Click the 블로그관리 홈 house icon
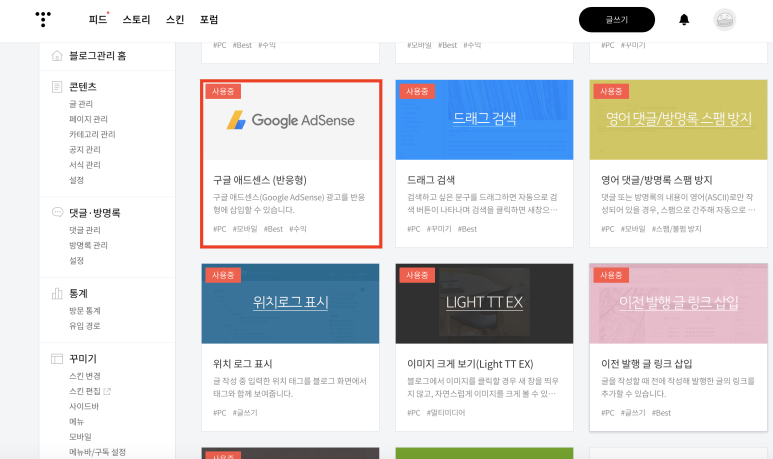The width and height of the screenshot is (773, 459). 57,56
